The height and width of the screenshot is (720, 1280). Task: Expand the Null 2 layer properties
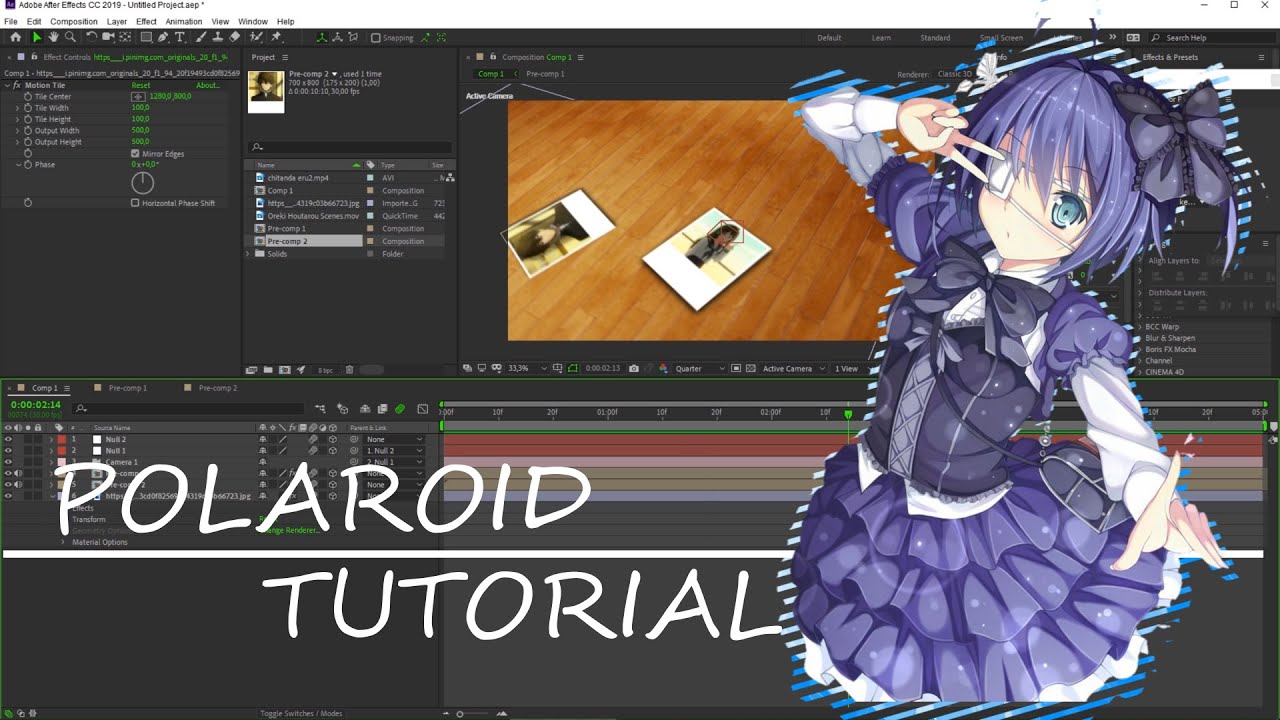[x=51, y=439]
